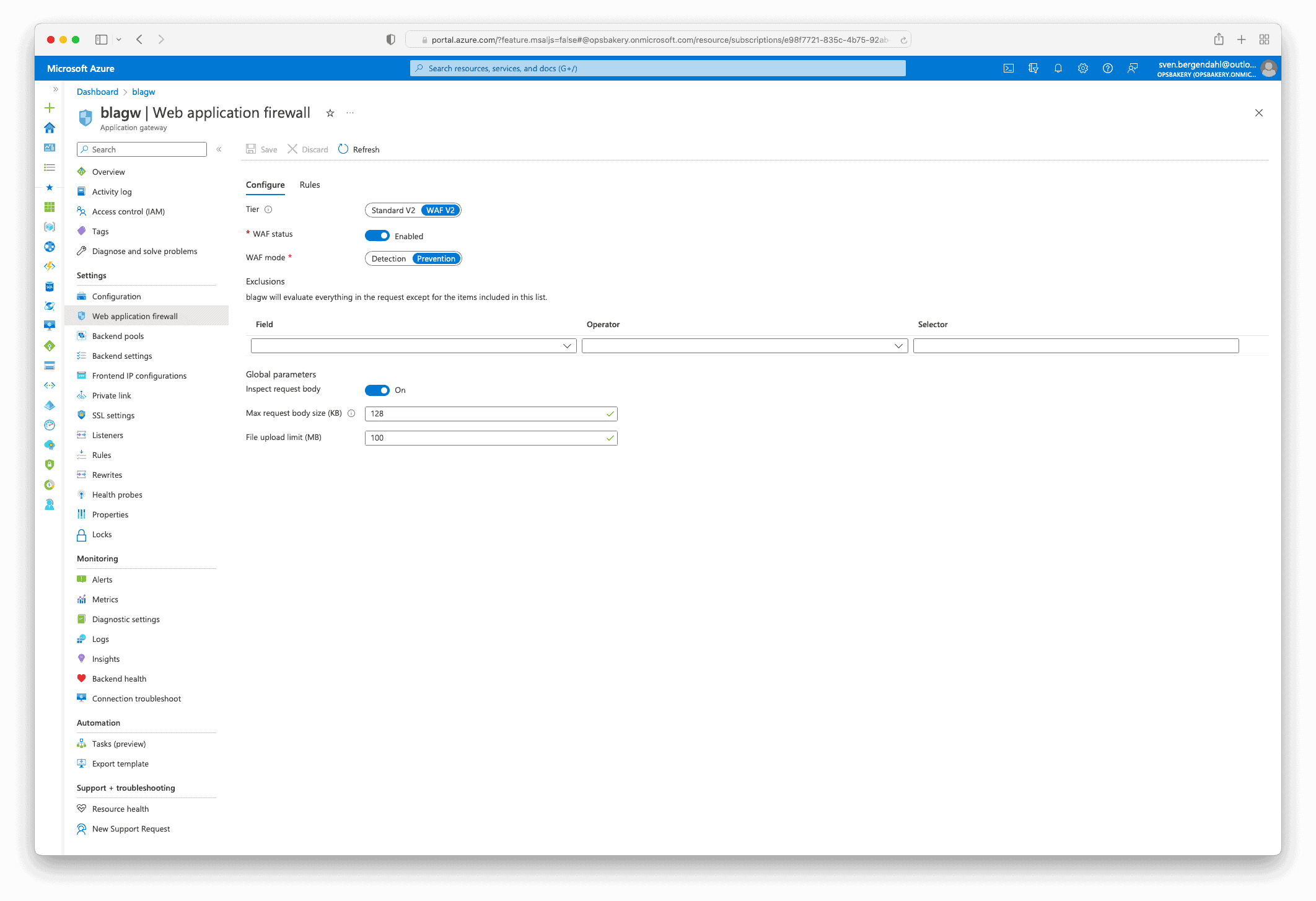The width and height of the screenshot is (1316, 901).
Task: Collapse the resource menu chevron
Action: click(x=219, y=149)
